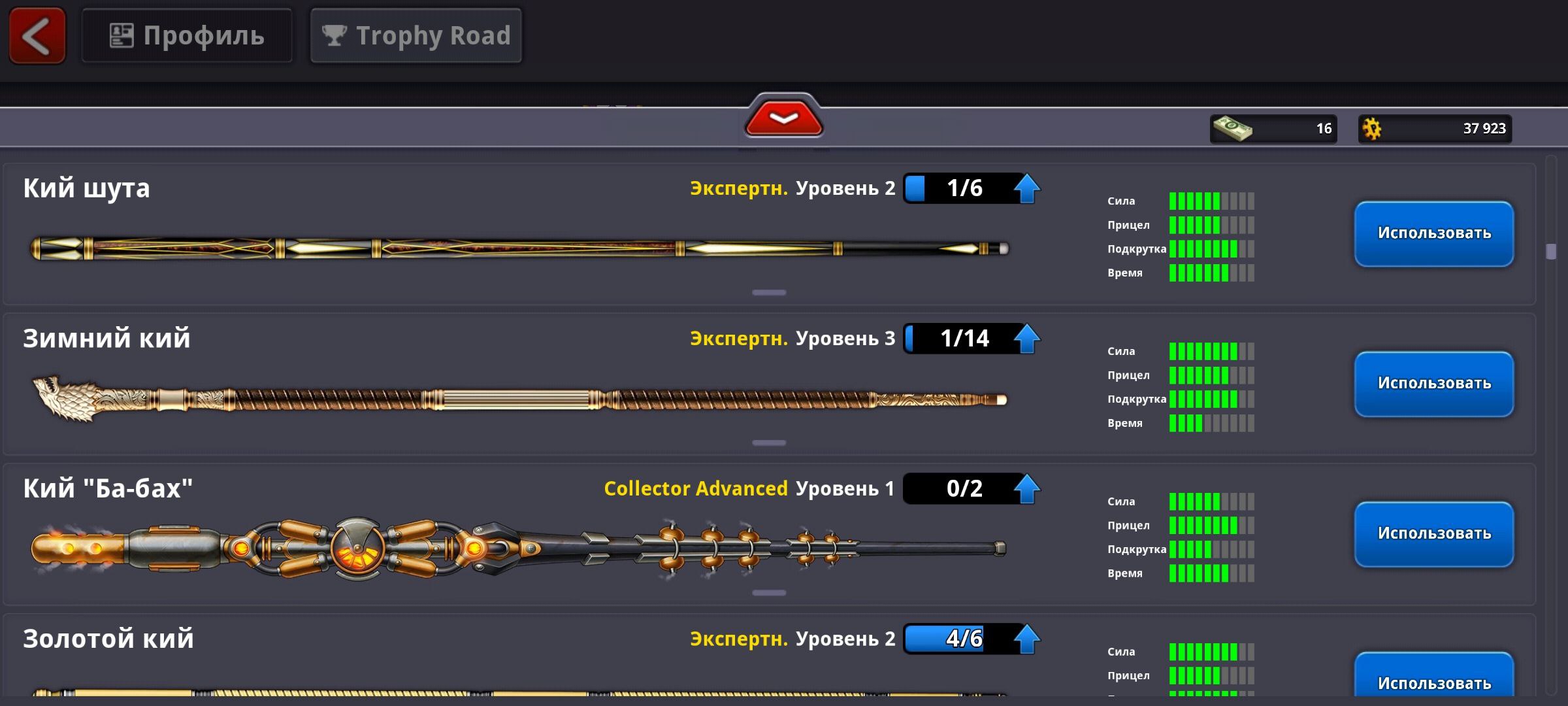
Task: Upgrade Кий "Ба-бах" with the blue arrow
Action: point(1027,489)
